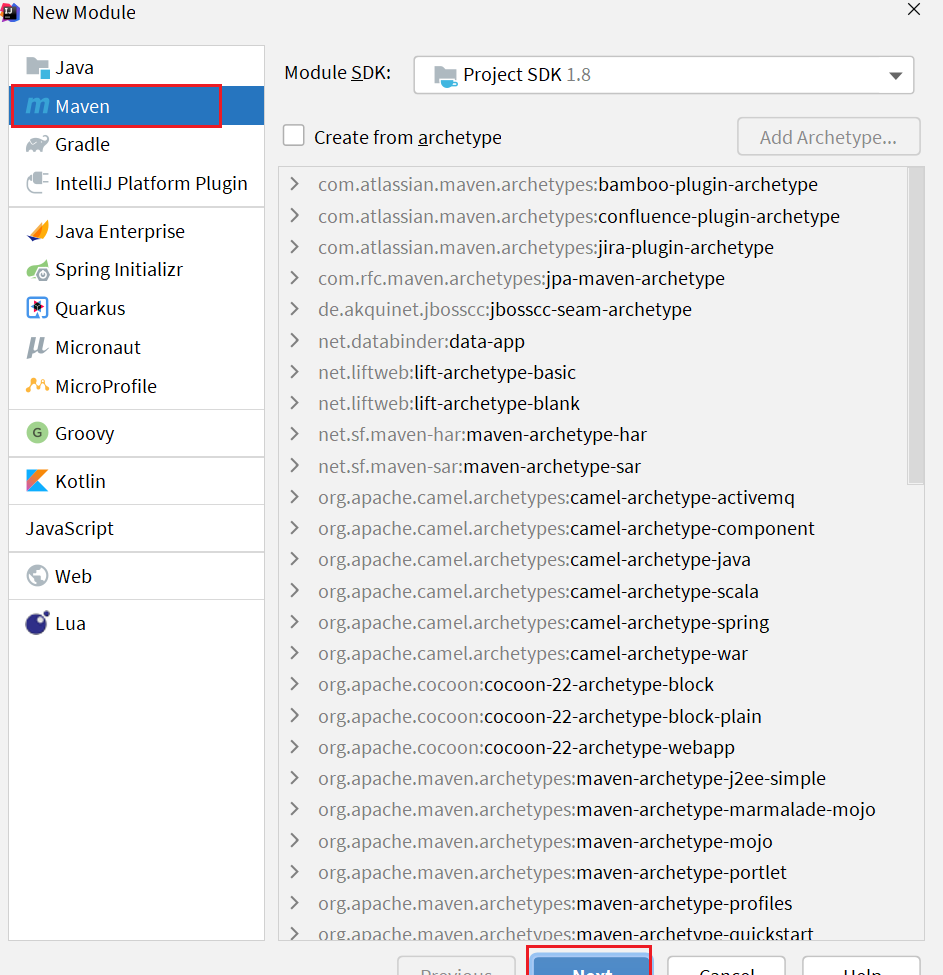Expand jpa-maven-archetype node
Image resolution: width=943 pixels, height=975 pixels.
tap(295, 278)
